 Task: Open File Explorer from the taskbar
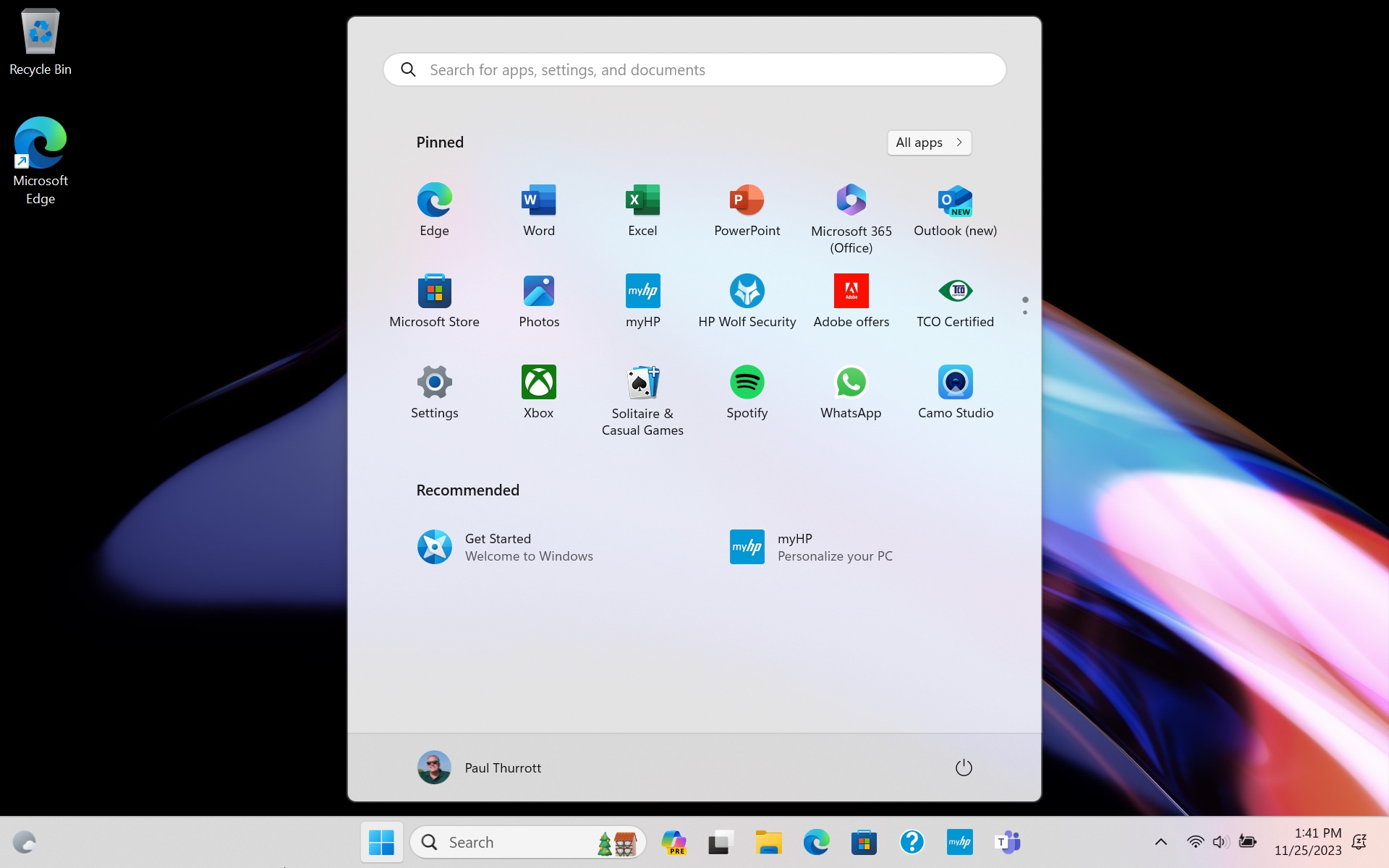[x=768, y=842]
